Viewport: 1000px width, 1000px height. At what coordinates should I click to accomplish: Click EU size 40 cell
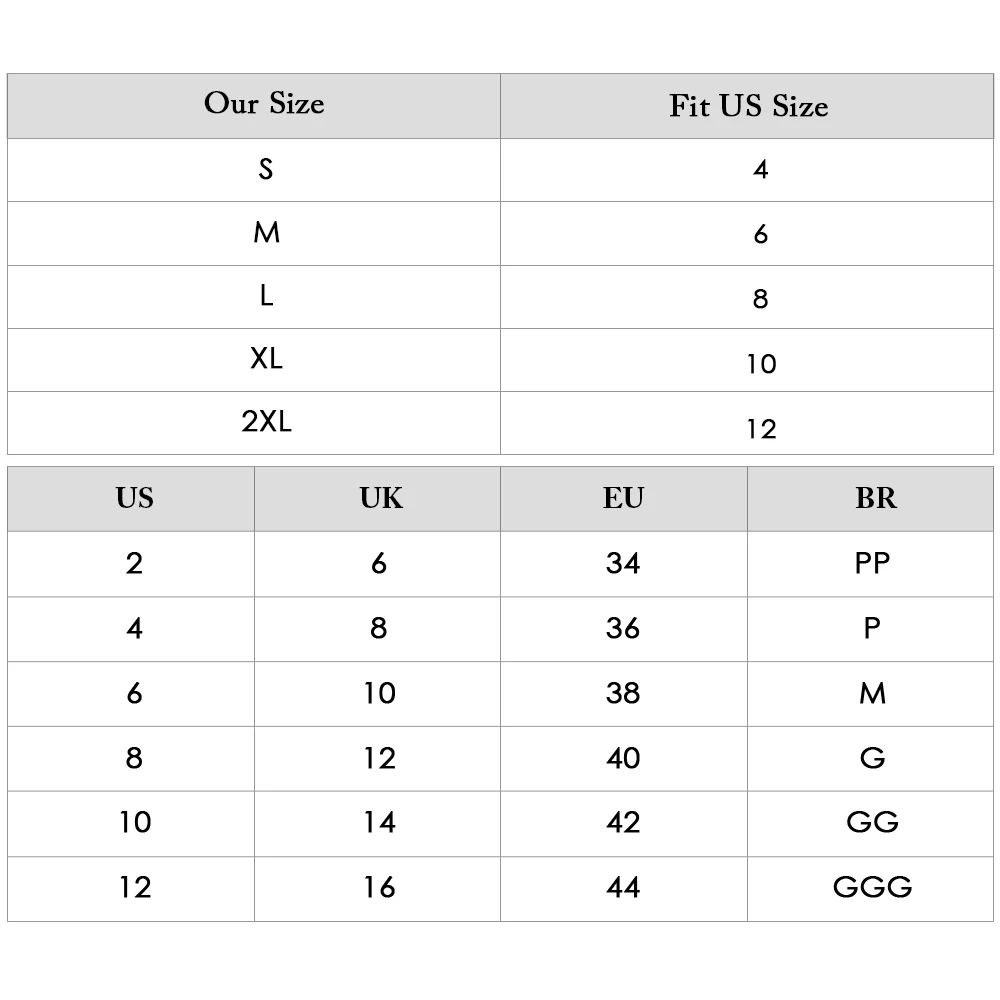pyautogui.click(x=624, y=758)
